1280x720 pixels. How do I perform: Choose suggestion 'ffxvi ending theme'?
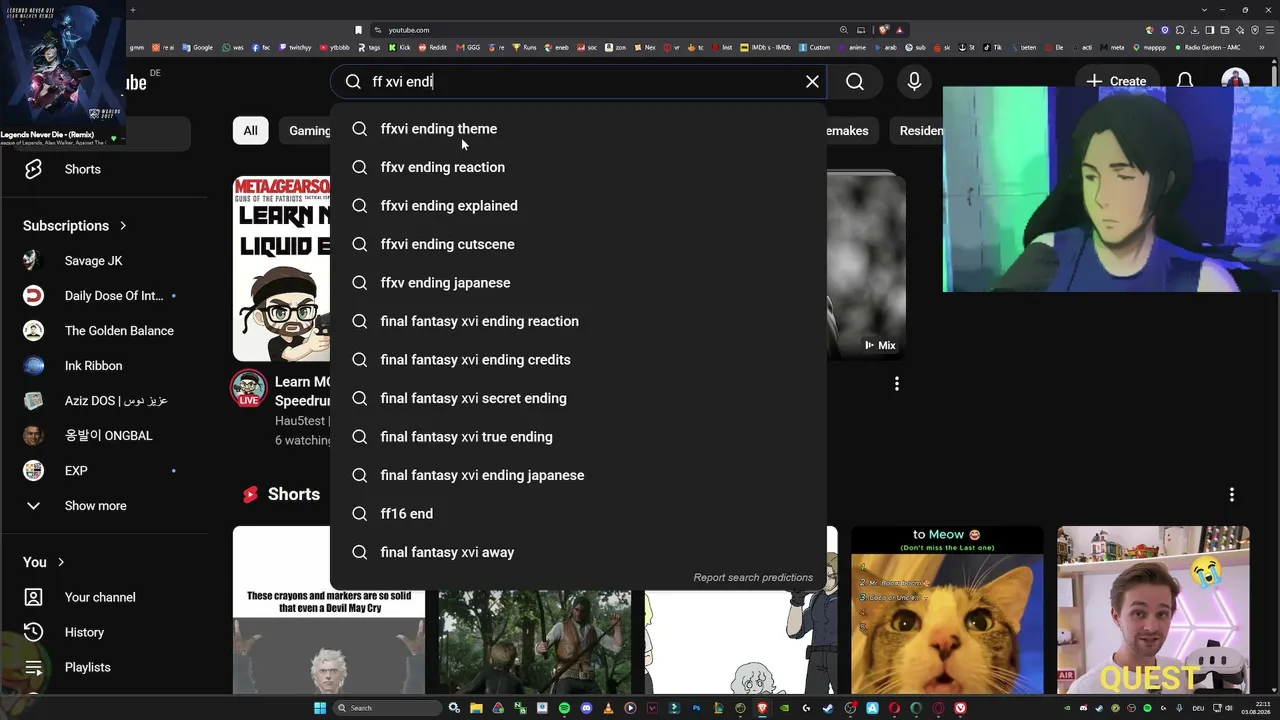click(x=578, y=129)
